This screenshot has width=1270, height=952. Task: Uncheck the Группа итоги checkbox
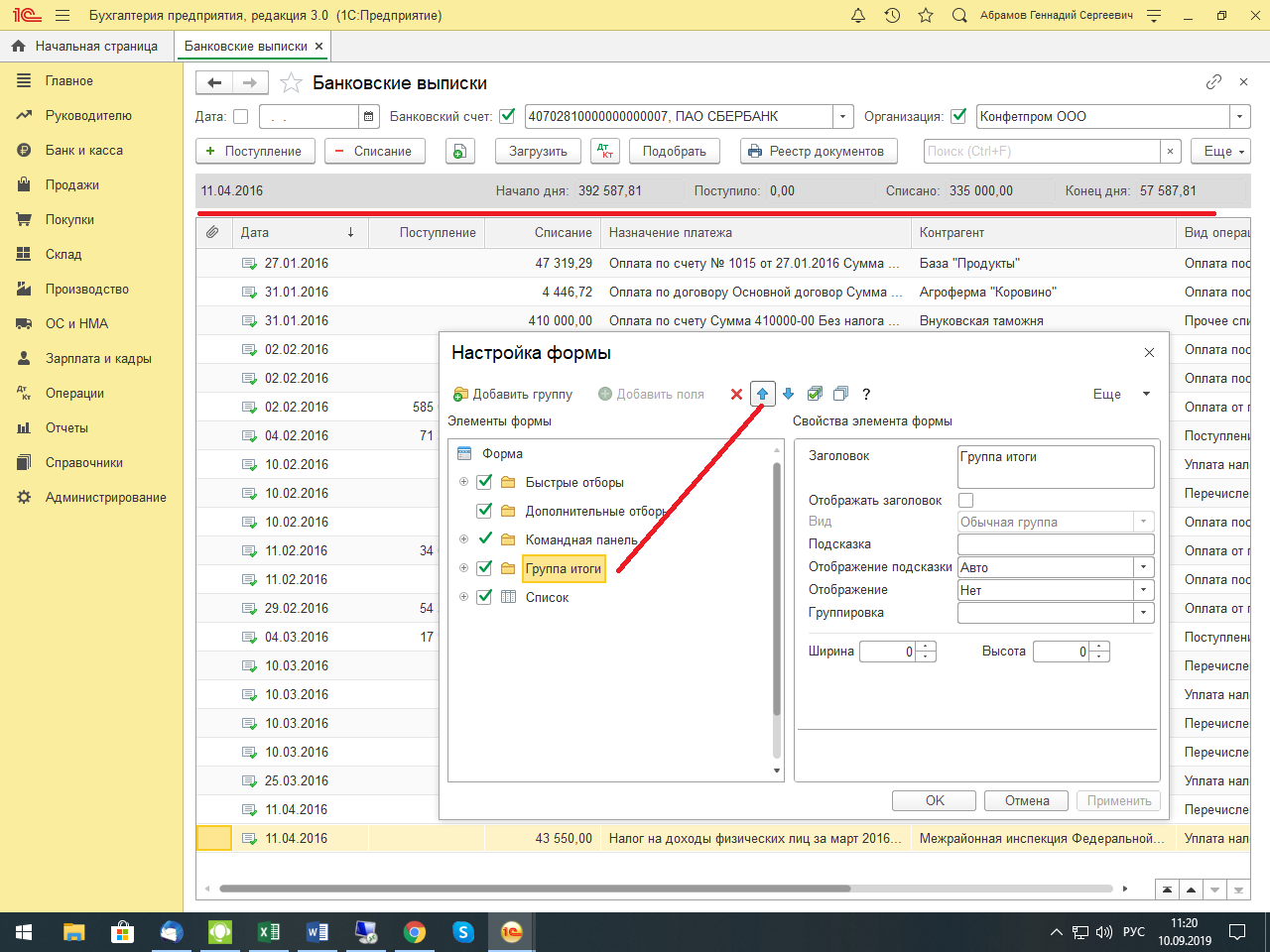click(484, 568)
